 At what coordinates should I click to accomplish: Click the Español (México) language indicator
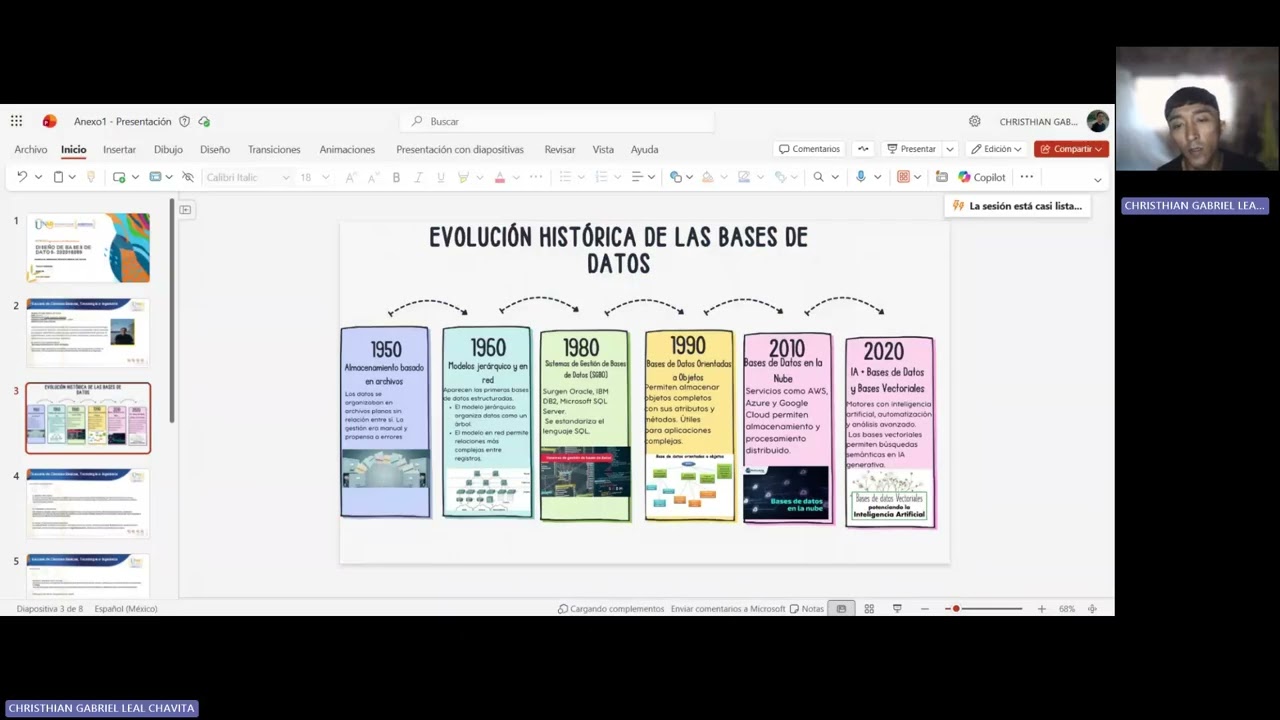point(126,608)
